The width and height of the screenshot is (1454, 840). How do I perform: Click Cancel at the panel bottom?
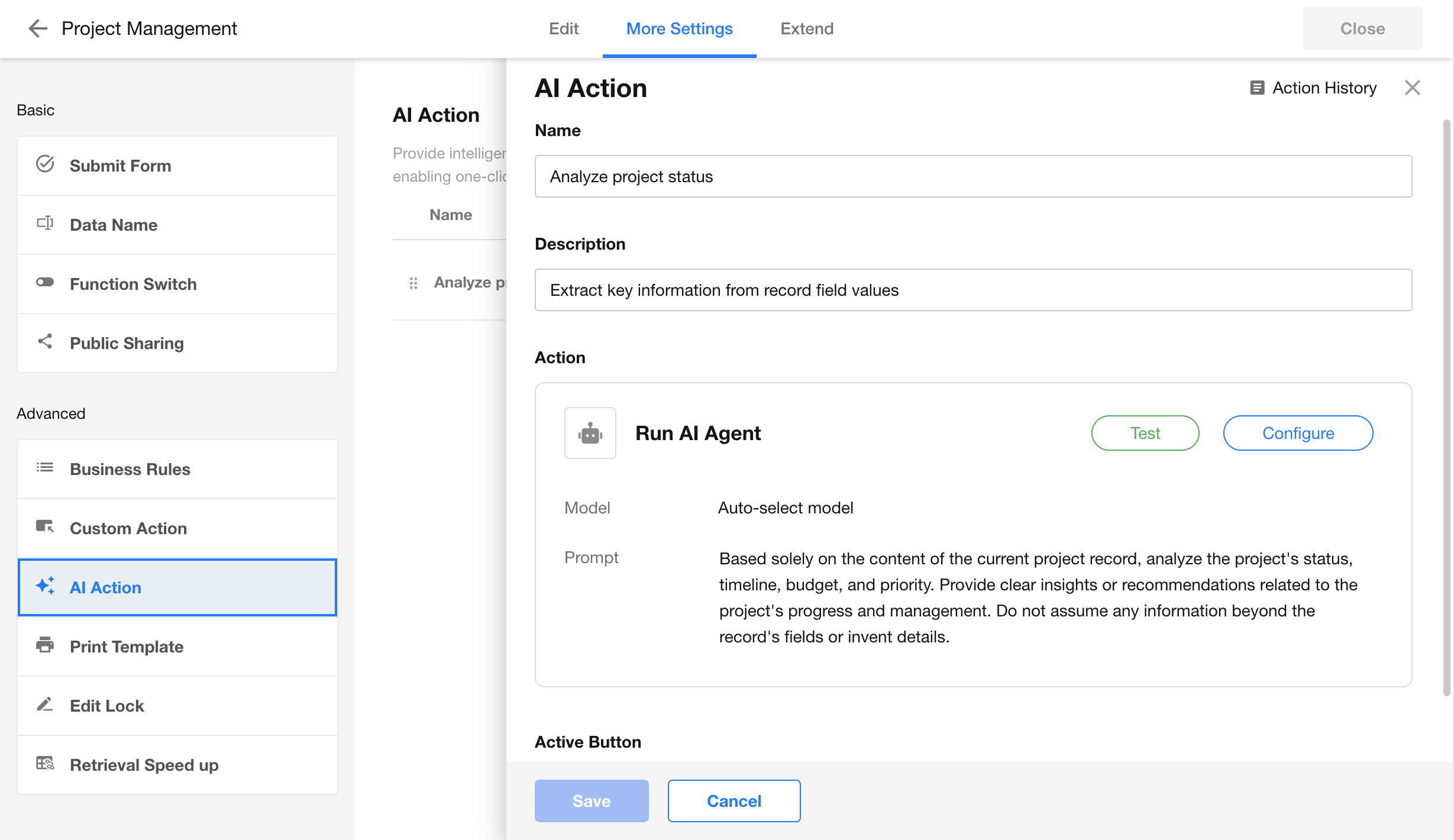point(734,800)
